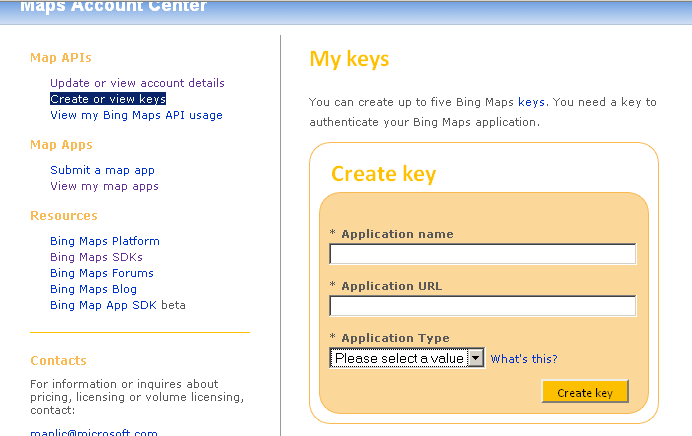Focus the Application URL text field
This screenshot has height=436, width=692.
pyautogui.click(x=483, y=306)
